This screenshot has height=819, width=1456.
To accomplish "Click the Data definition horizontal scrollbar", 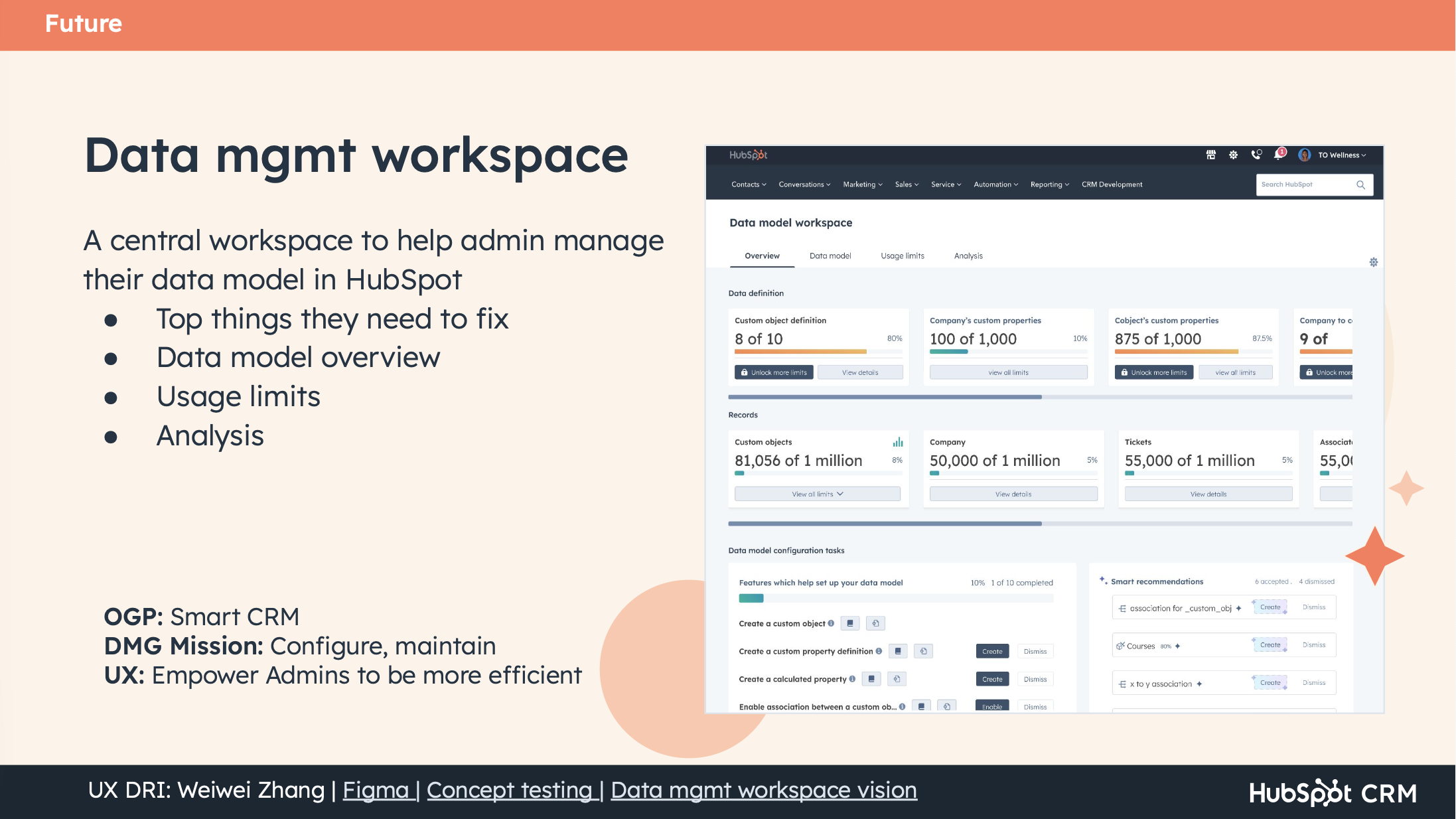I will [885, 397].
